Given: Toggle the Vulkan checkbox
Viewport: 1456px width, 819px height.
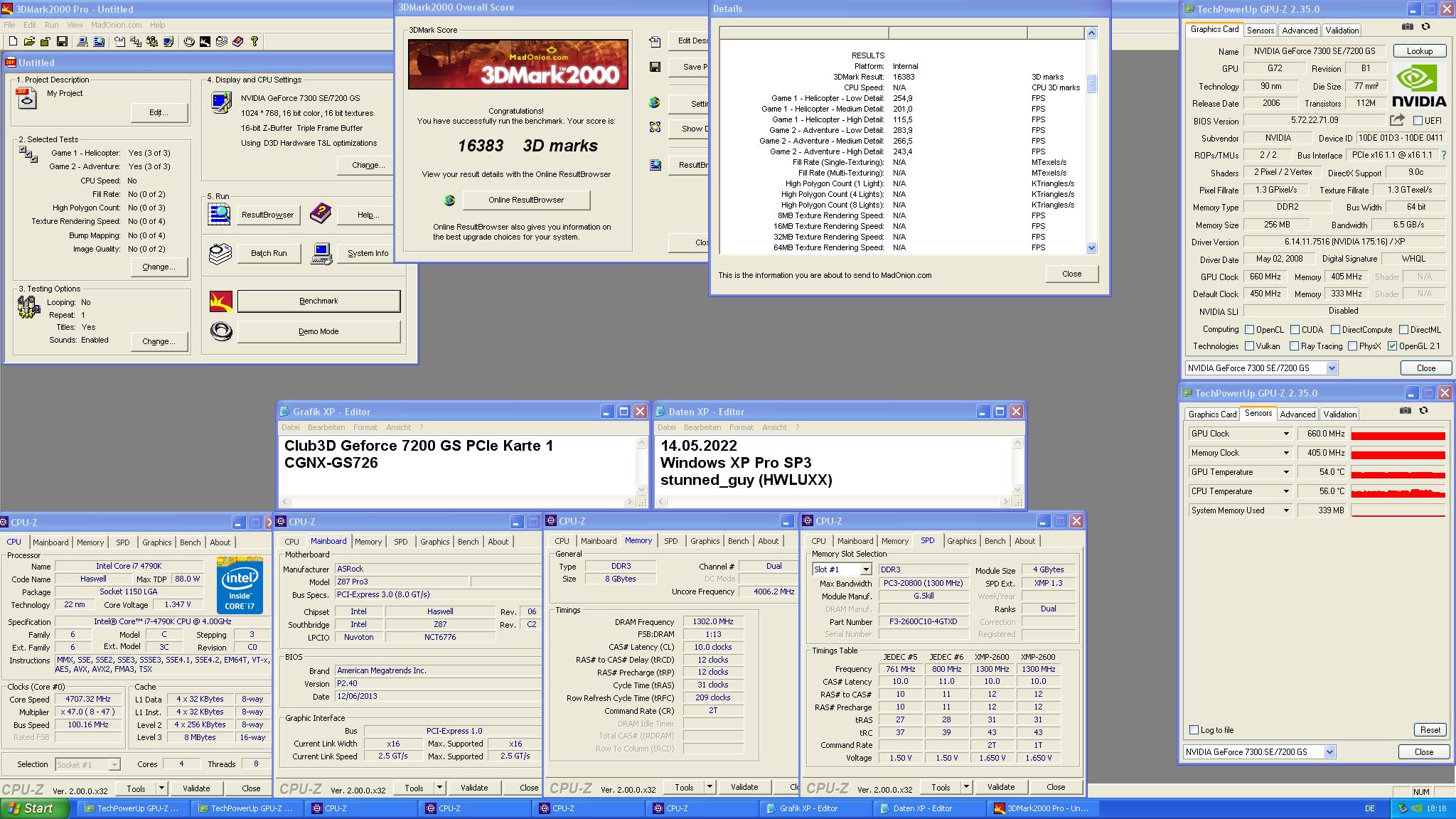Looking at the screenshot, I should click(1249, 346).
